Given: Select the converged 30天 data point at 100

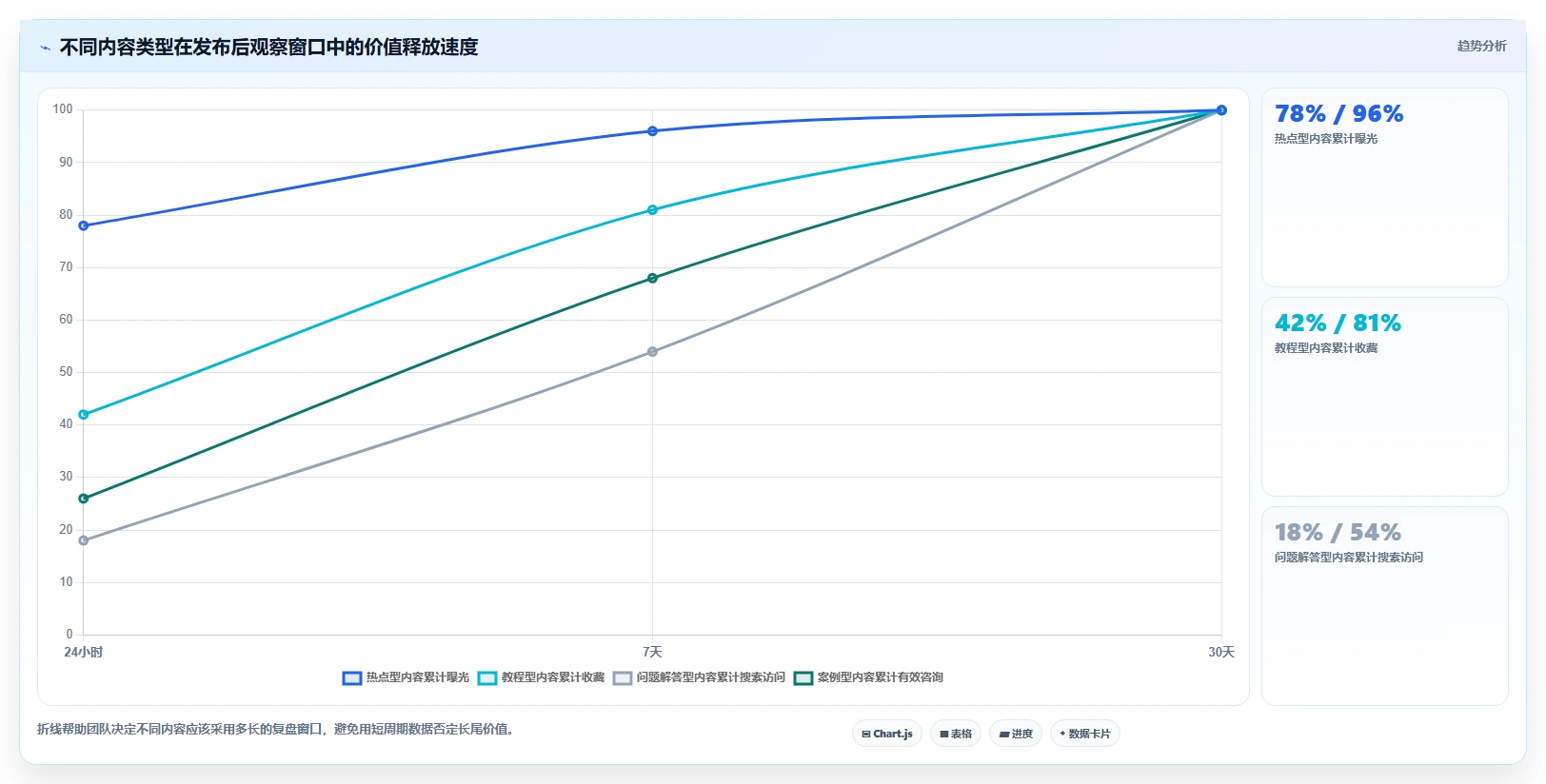Looking at the screenshot, I should click(x=1221, y=110).
